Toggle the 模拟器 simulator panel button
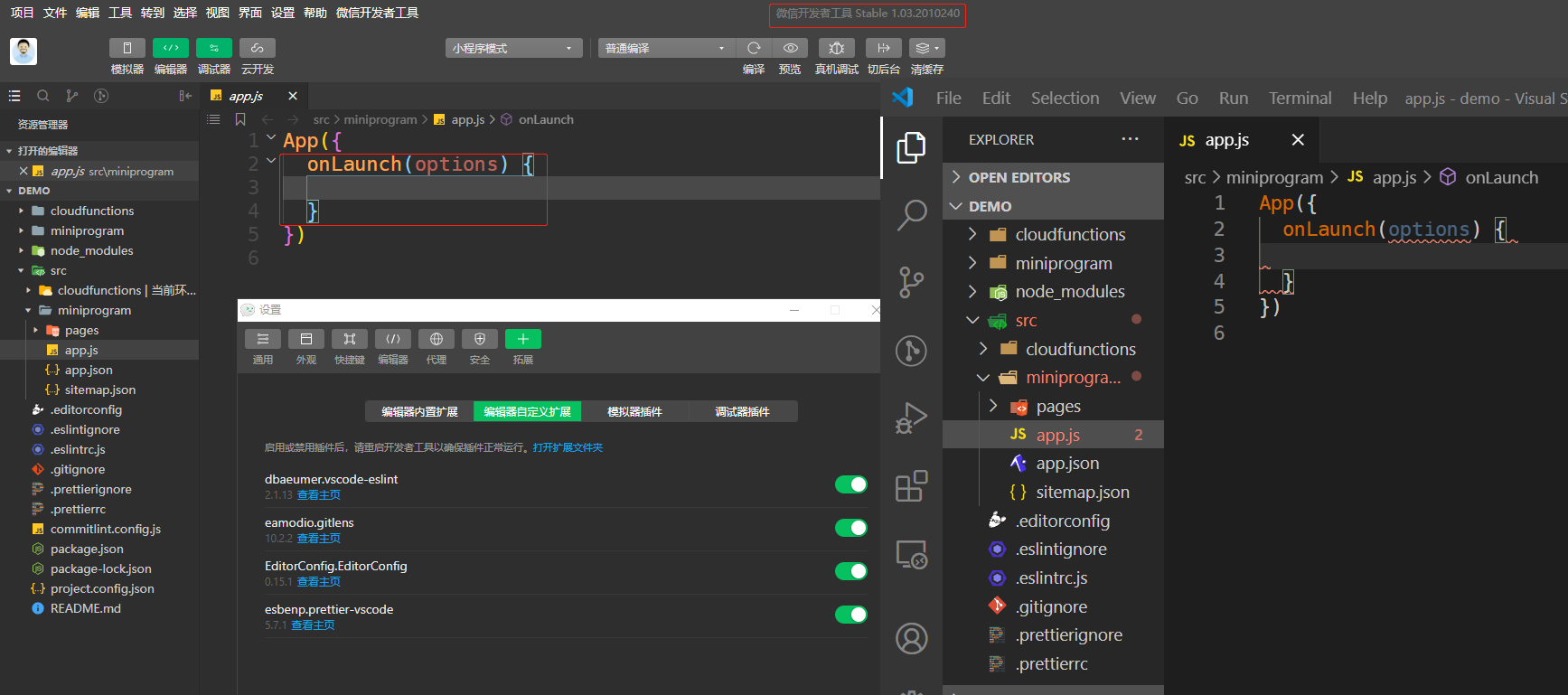Viewport: 1568px width, 695px height. tap(127, 48)
